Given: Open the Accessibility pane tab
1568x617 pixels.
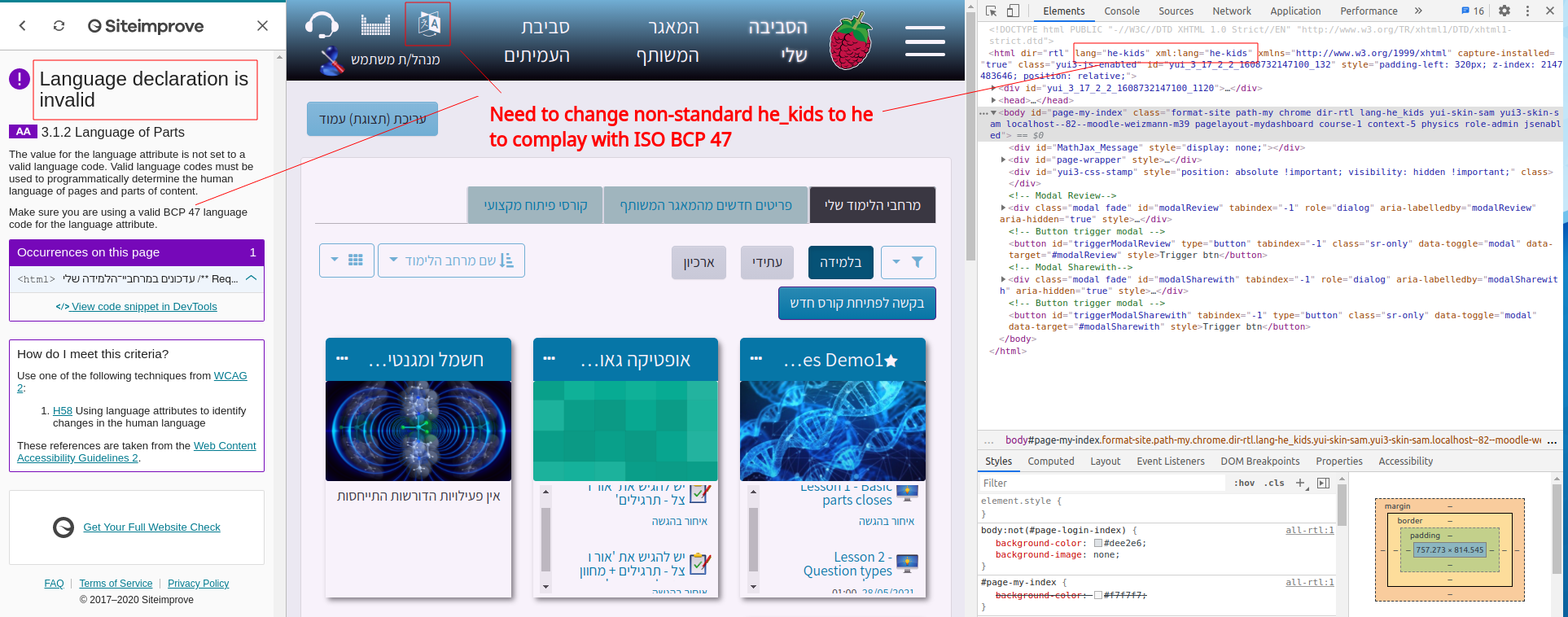Looking at the screenshot, I should pyautogui.click(x=1405, y=461).
